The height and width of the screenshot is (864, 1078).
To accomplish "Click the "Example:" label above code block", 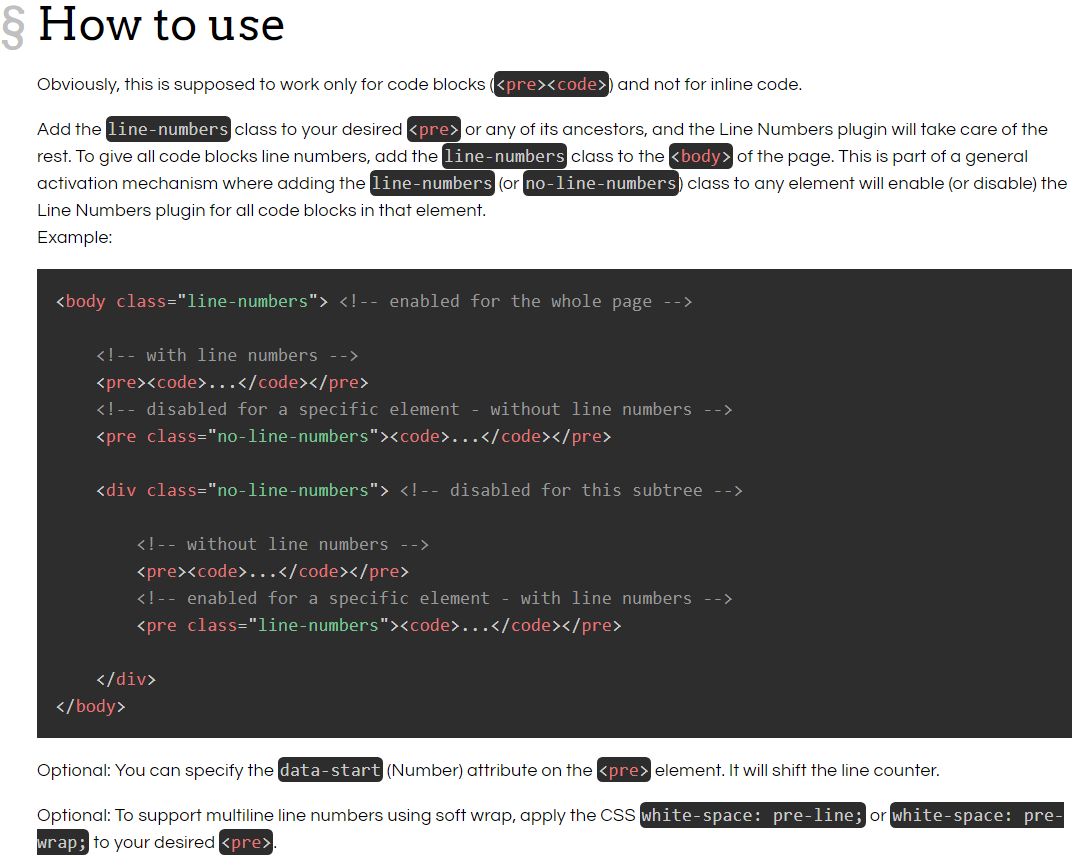I will pos(75,238).
